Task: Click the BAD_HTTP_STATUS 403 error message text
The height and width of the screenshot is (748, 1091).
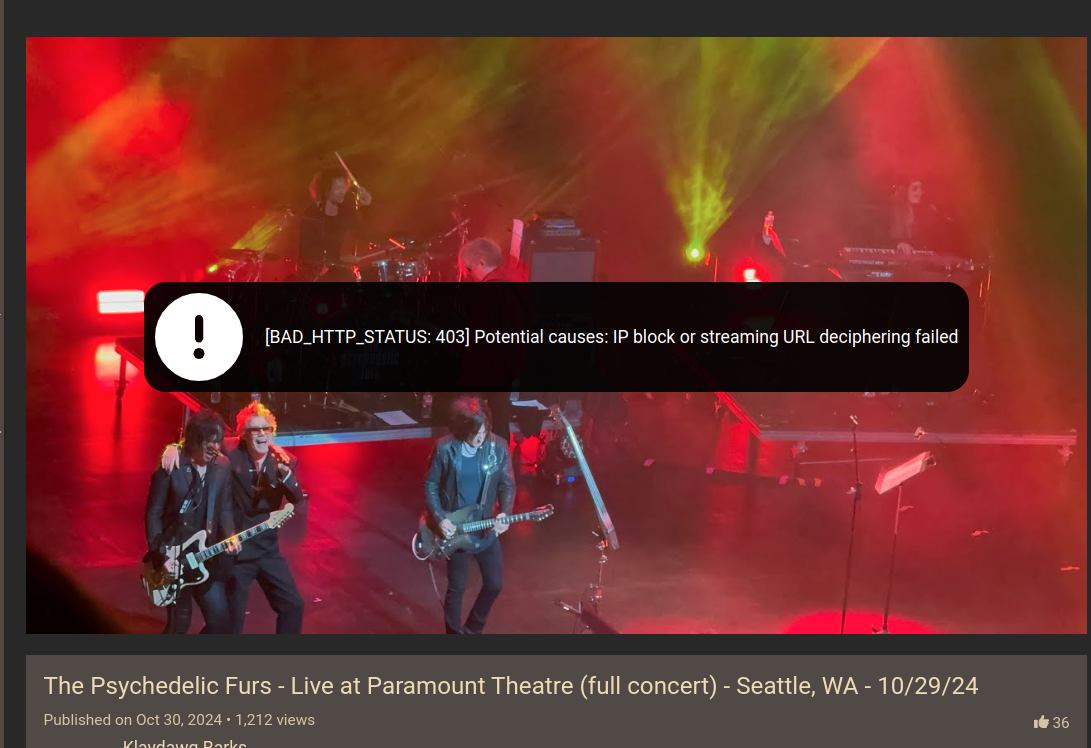Action: (x=612, y=337)
